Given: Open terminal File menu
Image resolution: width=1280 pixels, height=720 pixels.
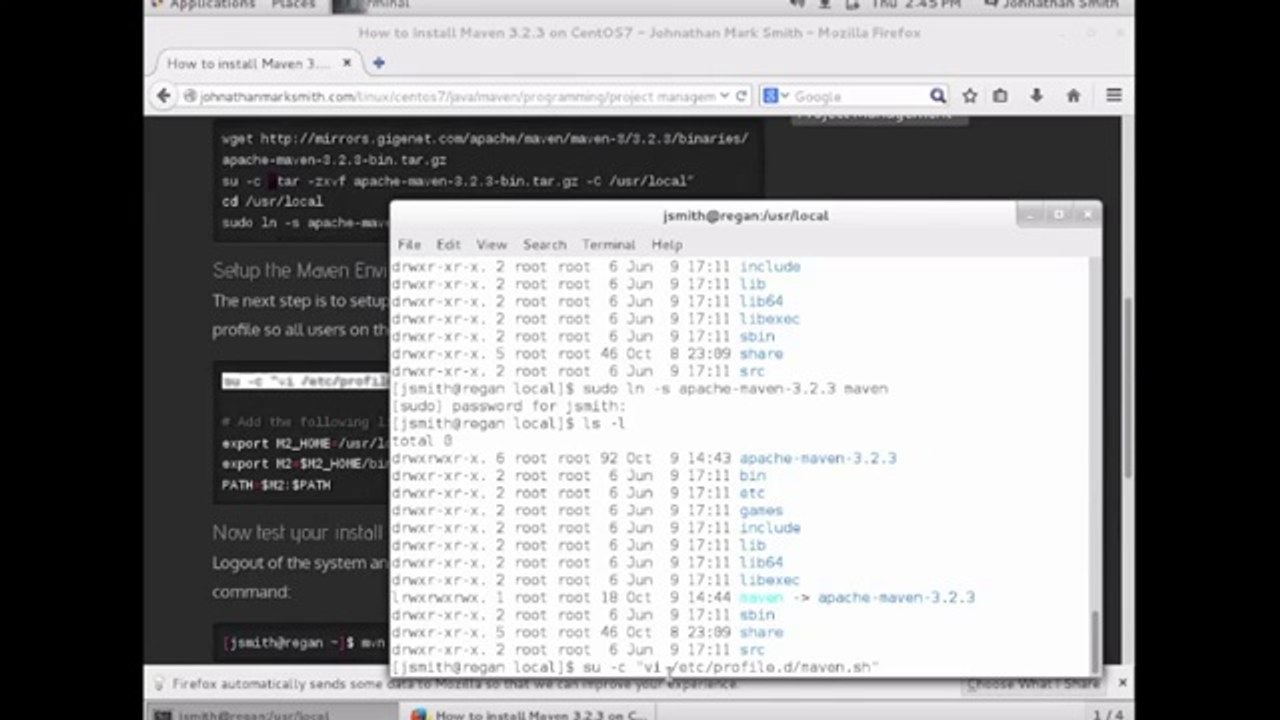Looking at the screenshot, I should (x=409, y=244).
